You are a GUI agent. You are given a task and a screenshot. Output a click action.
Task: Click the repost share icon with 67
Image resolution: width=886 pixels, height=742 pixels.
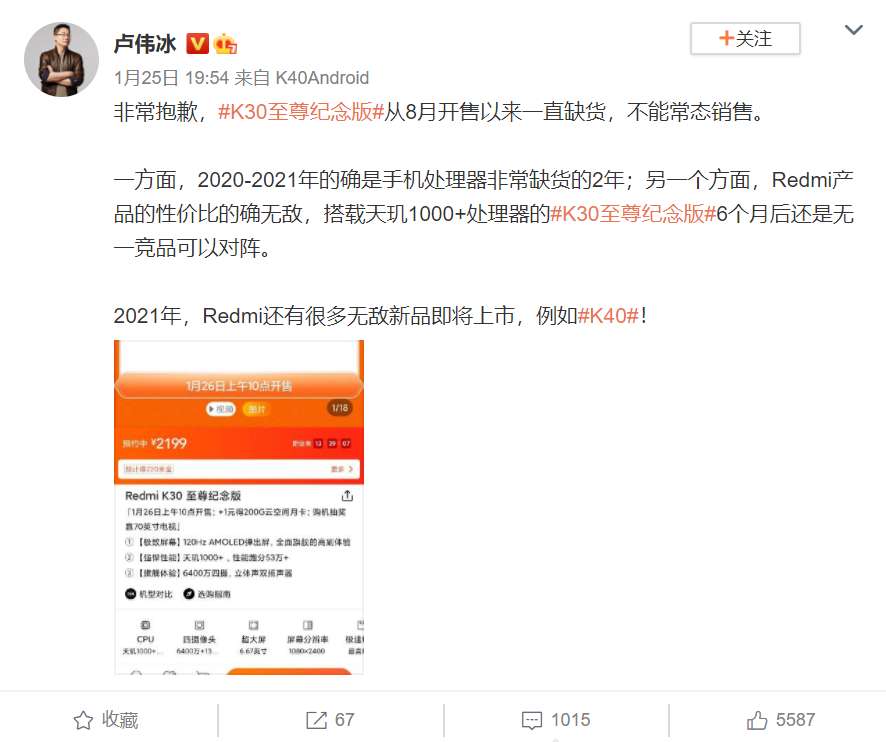(x=316, y=720)
